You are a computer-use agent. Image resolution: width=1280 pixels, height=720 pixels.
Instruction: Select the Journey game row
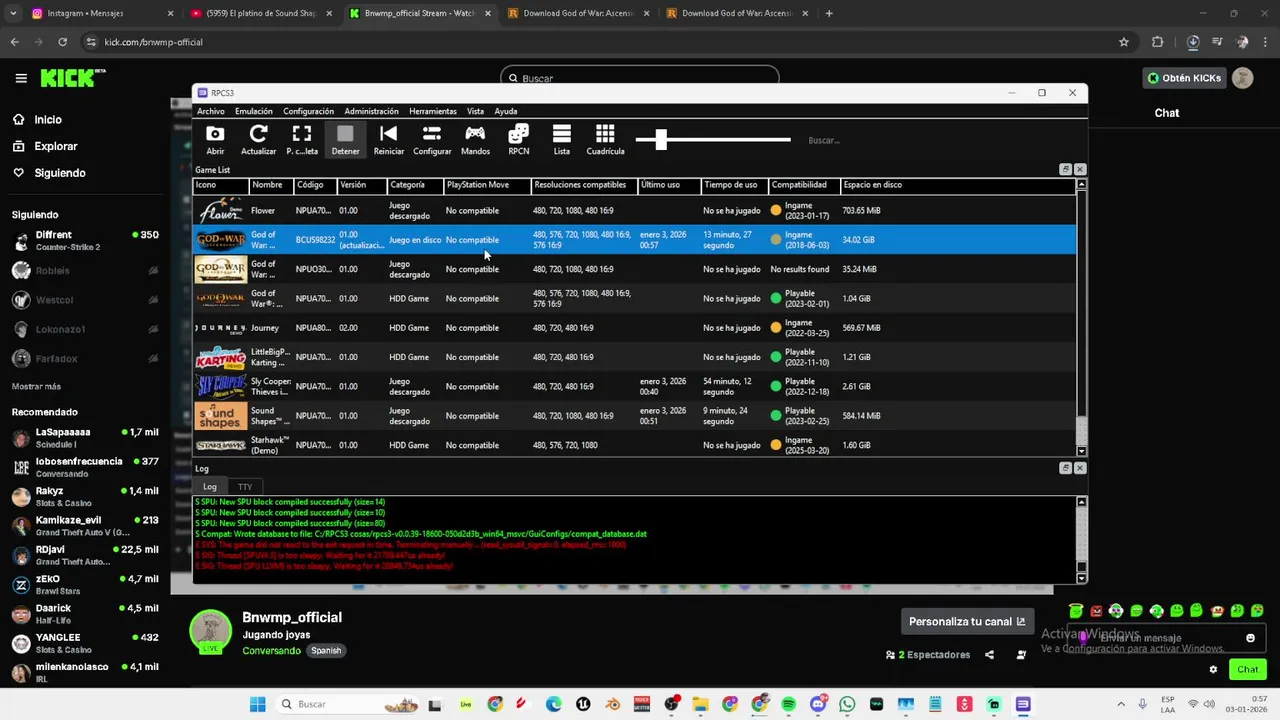pos(635,328)
